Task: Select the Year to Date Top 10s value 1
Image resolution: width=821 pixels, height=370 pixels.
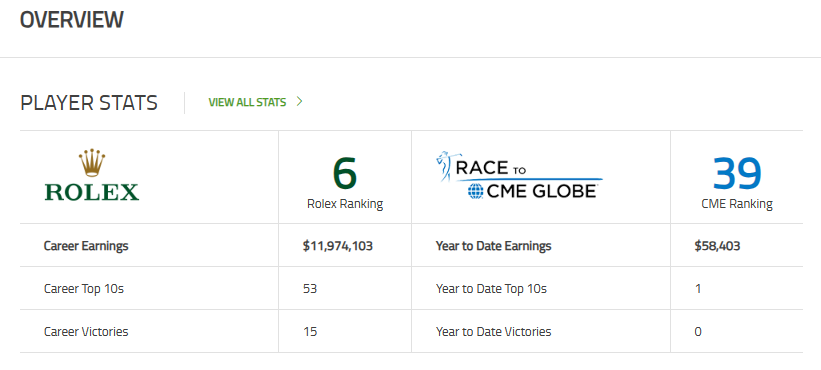Action: [698, 288]
